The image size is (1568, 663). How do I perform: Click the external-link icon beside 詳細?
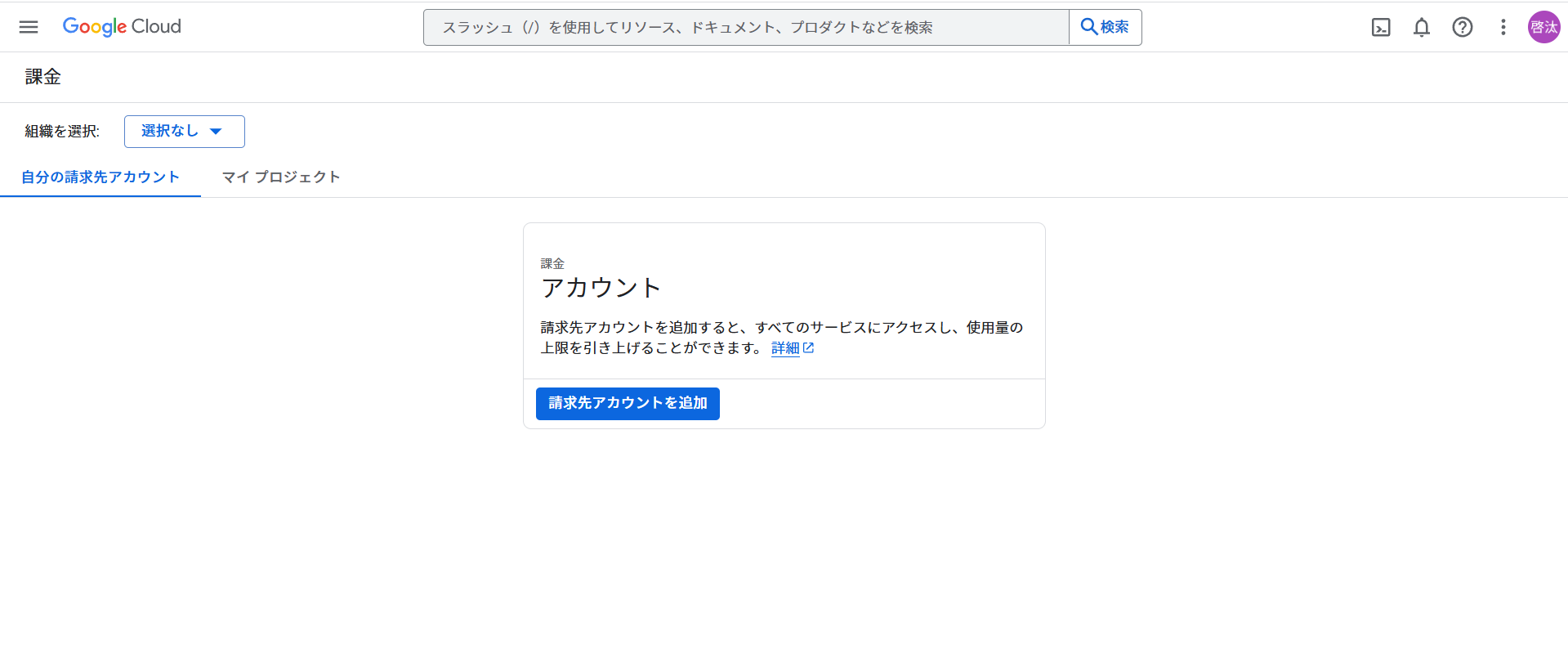(809, 348)
